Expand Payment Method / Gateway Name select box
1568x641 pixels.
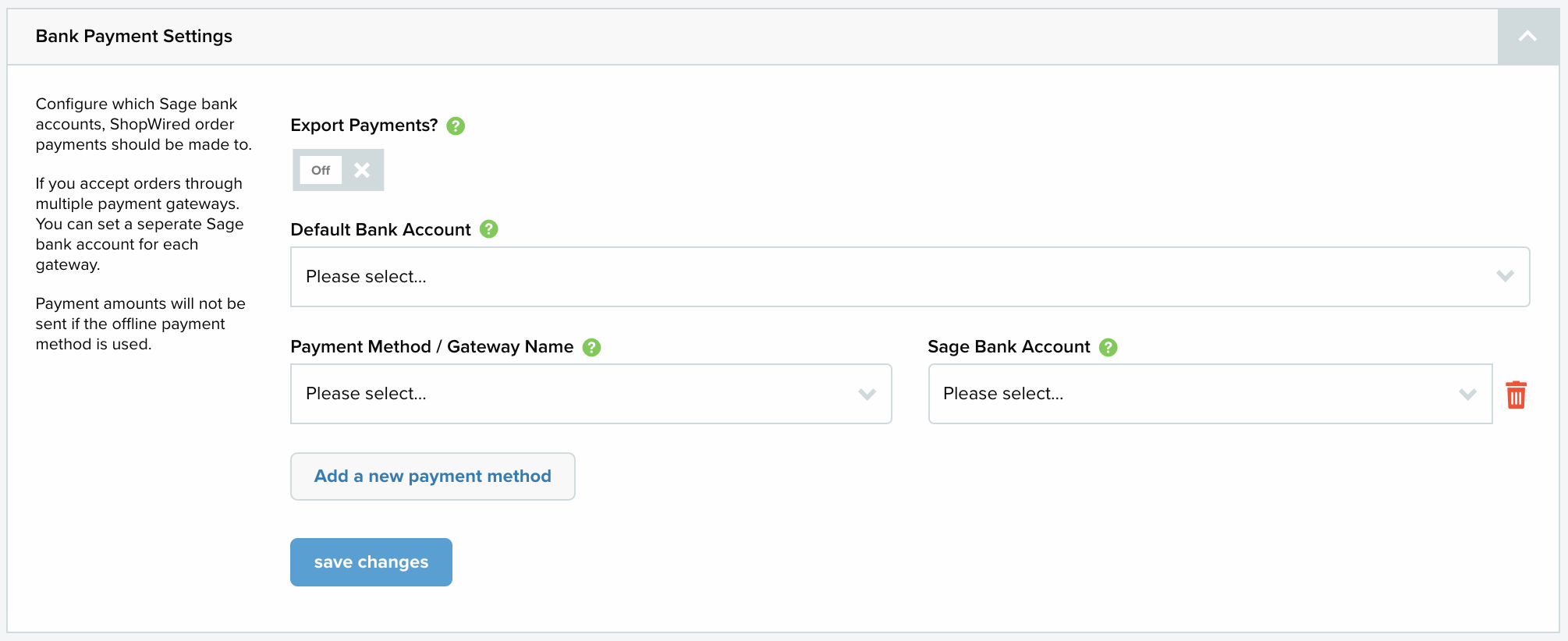tap(591, 394)
